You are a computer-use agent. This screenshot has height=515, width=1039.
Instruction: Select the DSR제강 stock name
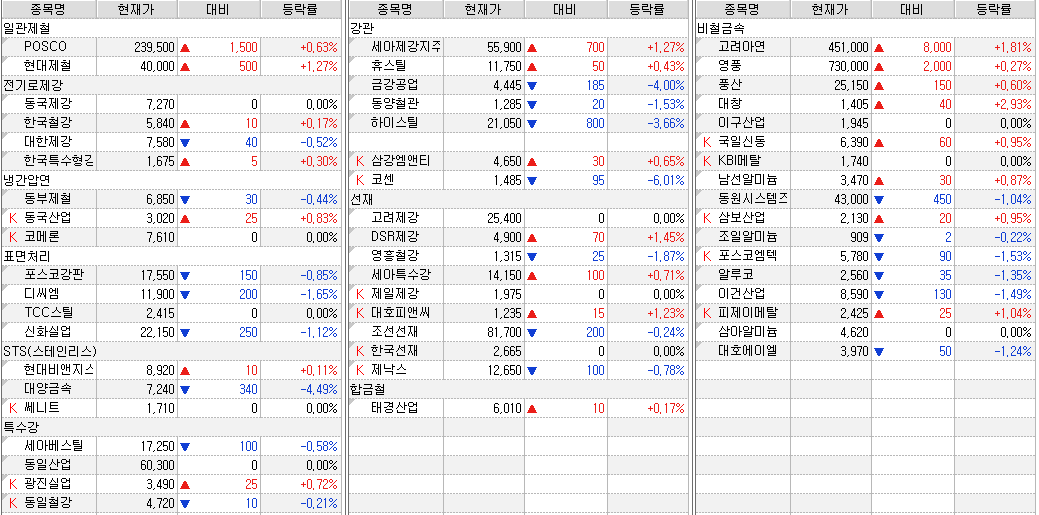click(x=396, y=237)
